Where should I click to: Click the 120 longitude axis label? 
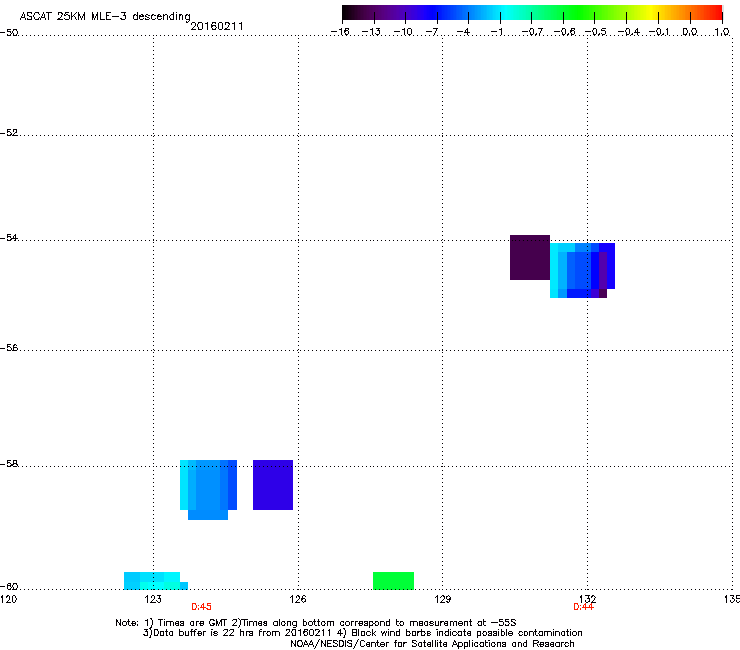(x=9, y=599)
